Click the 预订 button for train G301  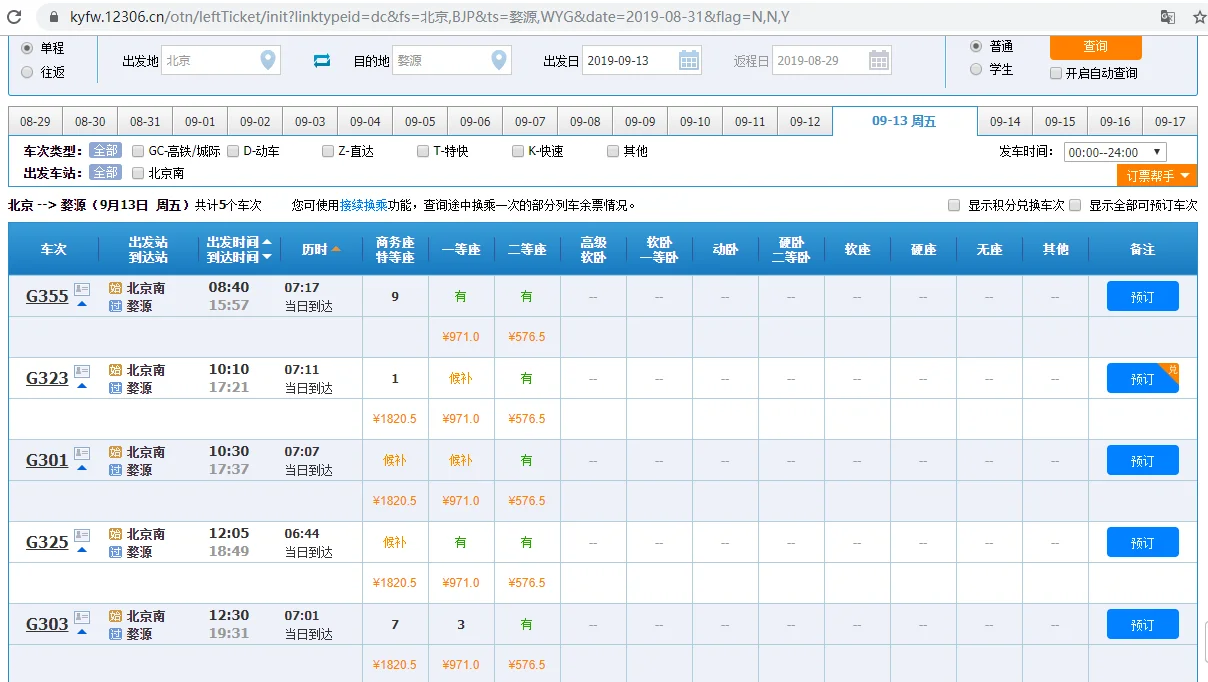pos(1142,460)
